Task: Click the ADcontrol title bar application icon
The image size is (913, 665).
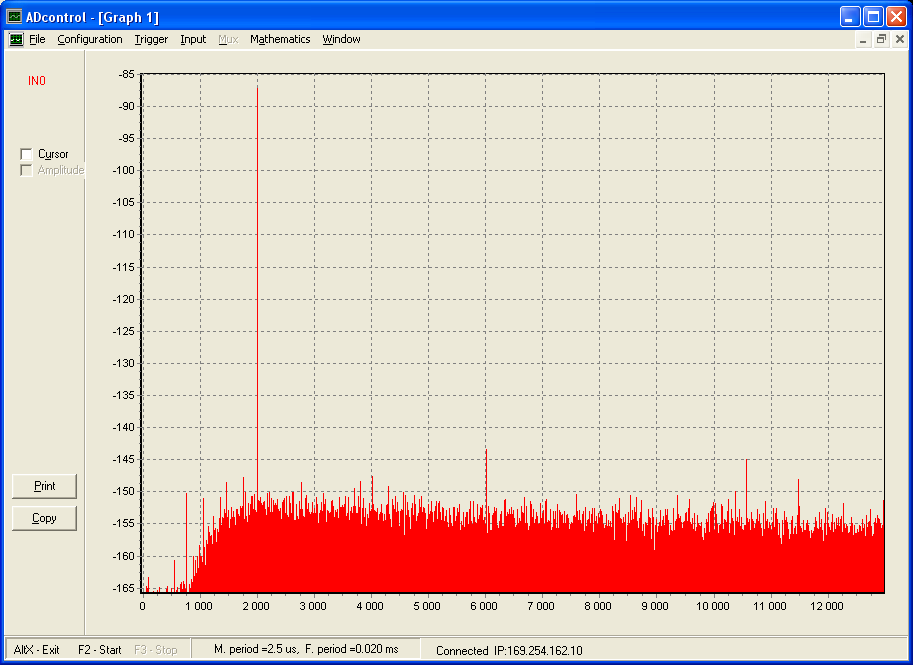Action: tap(14, 17)
